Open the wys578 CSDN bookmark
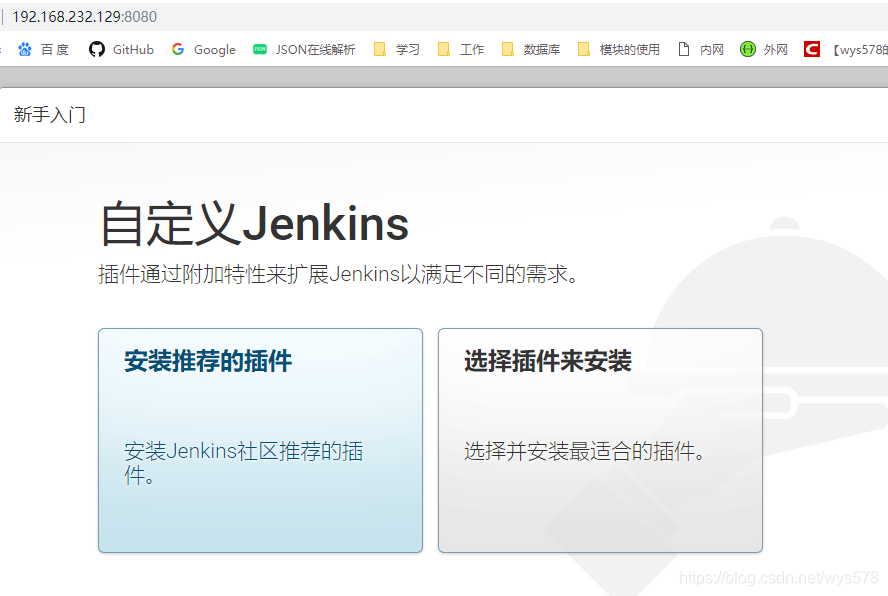Viewport: 888px width, 596px height. click(859, 50)
